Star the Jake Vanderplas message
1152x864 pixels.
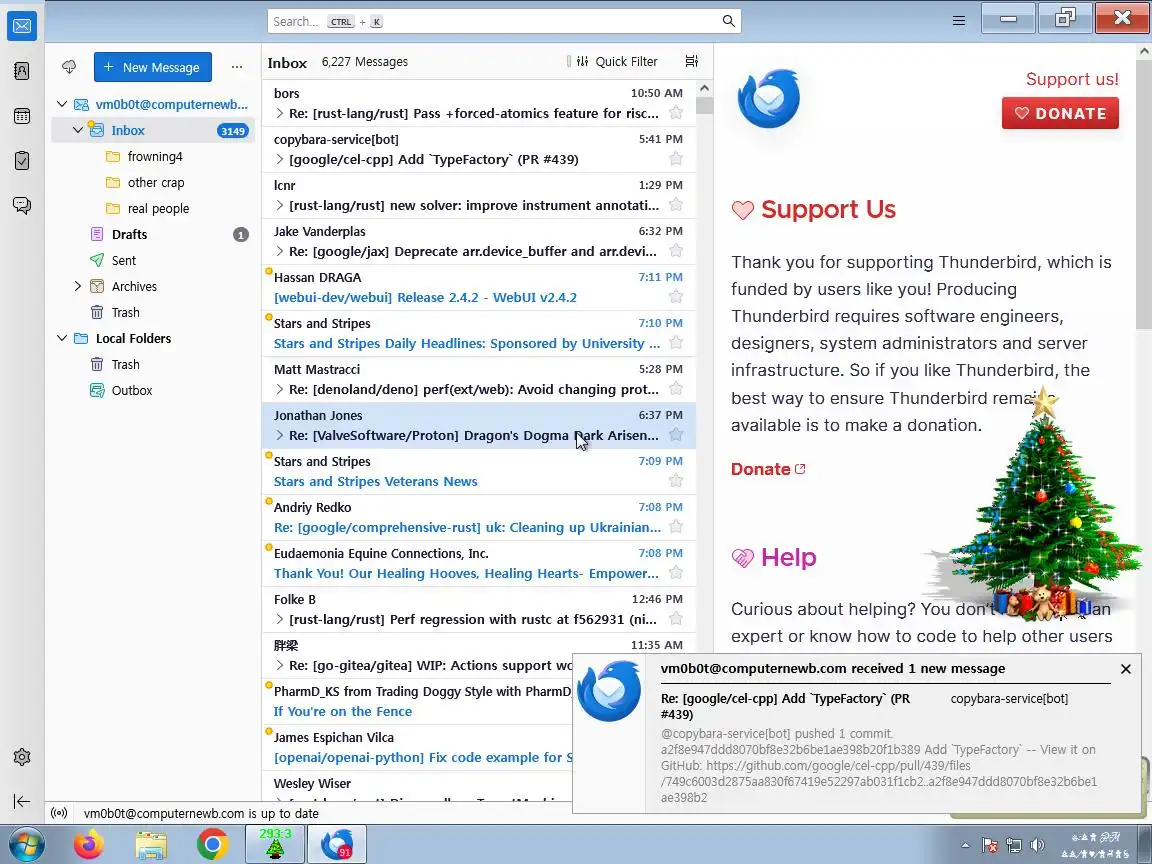[x=676, y=251]
